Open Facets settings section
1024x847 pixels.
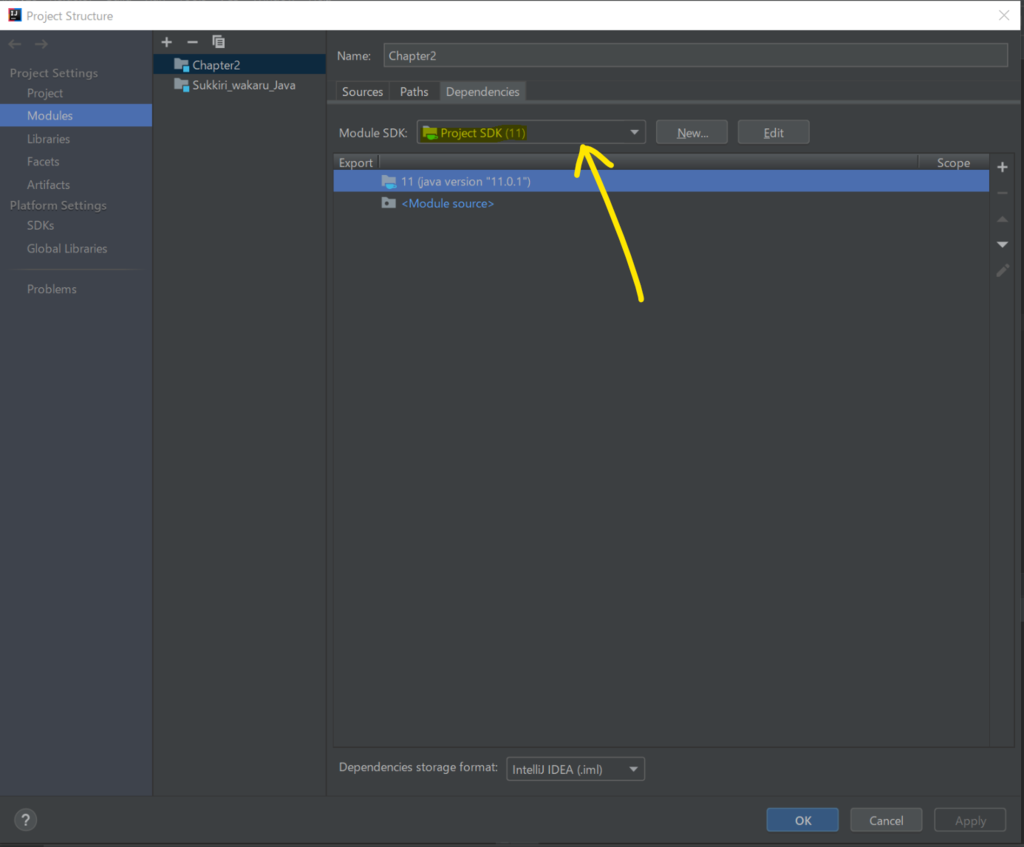pos(43,161)
